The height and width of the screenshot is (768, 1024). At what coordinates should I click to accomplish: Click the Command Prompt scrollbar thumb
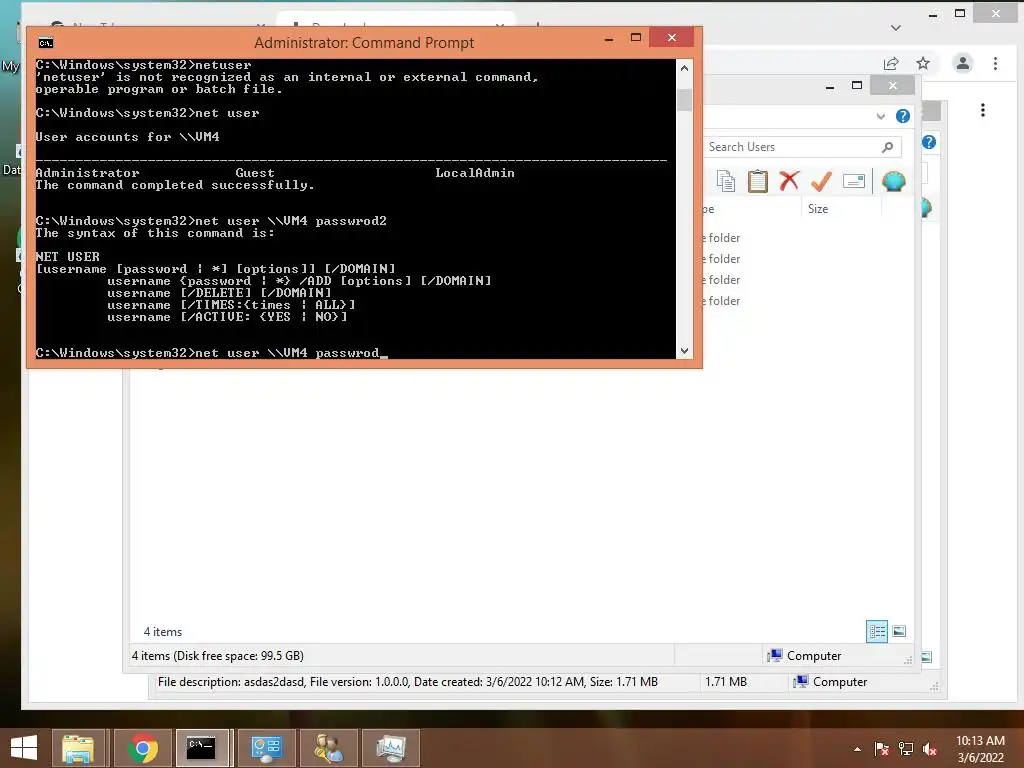tap(684, 99)
